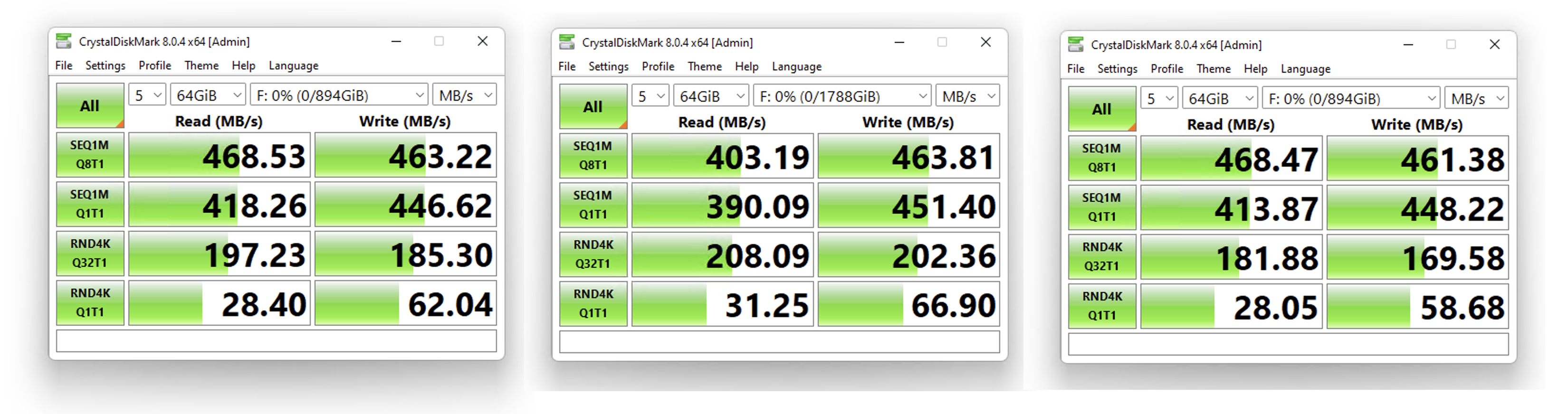The height and width of the screenshot is (414, 1568).
Task: Open MB/s unit dropdown in right window
Action: (x=1477, y=98)
